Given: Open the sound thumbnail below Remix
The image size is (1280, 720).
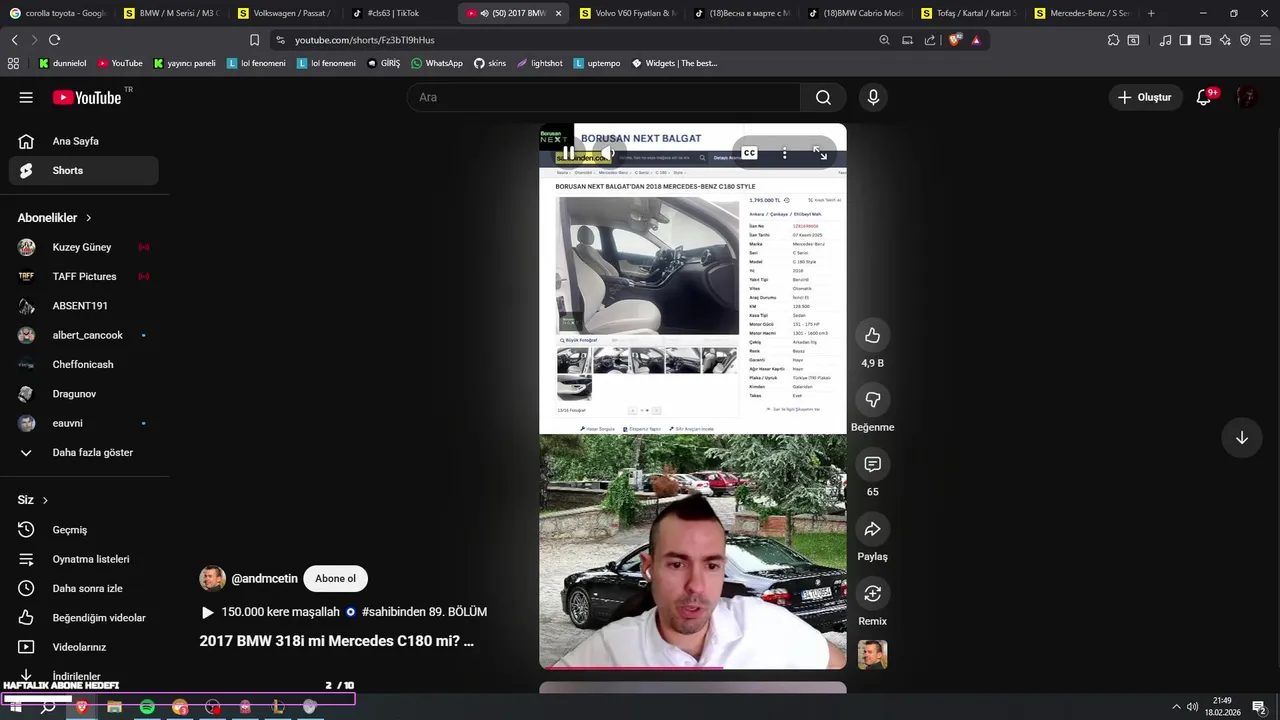Looking at the screenshot, I should pos(872,655).
